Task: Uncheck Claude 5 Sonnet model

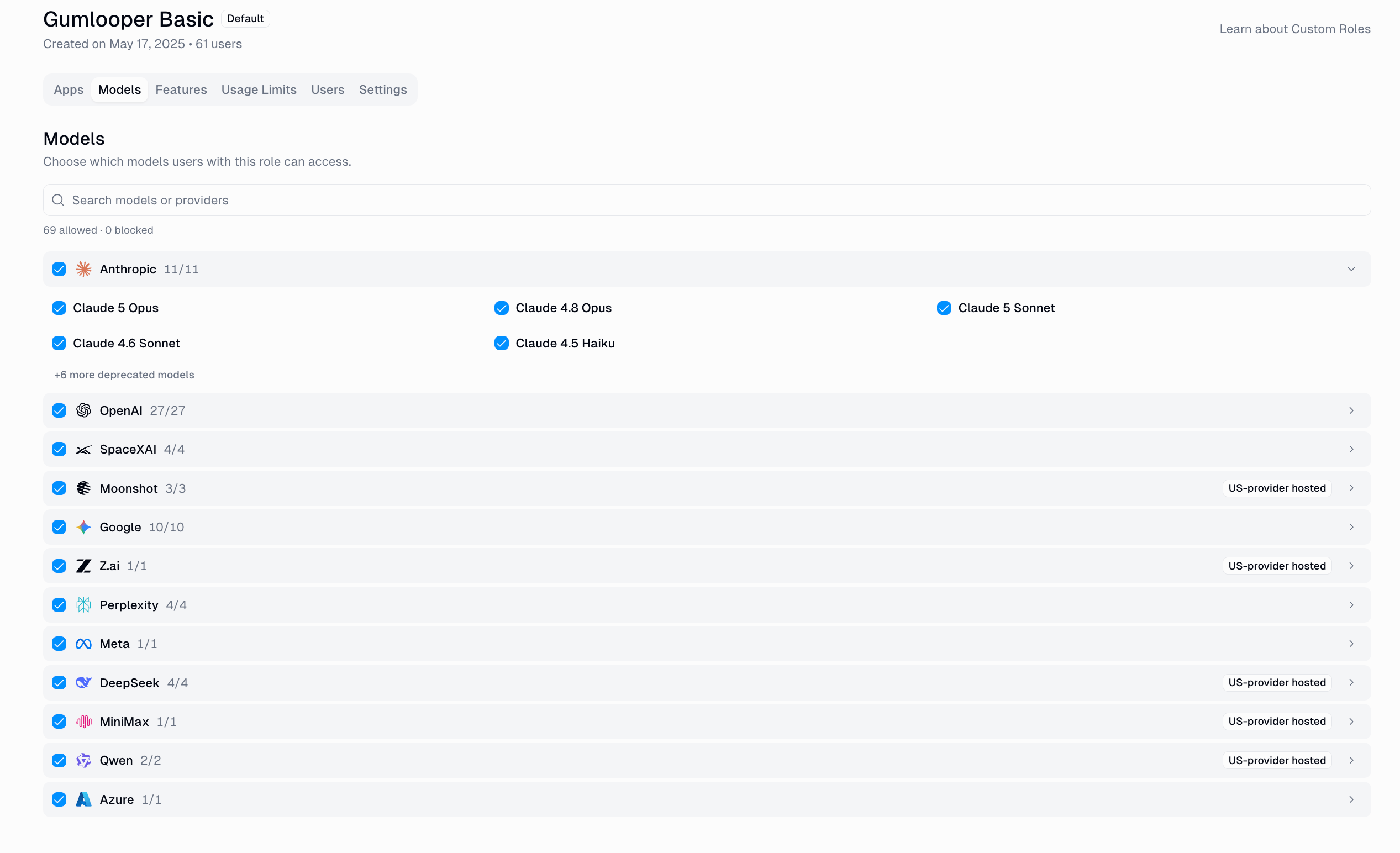Action: [944, 308]
